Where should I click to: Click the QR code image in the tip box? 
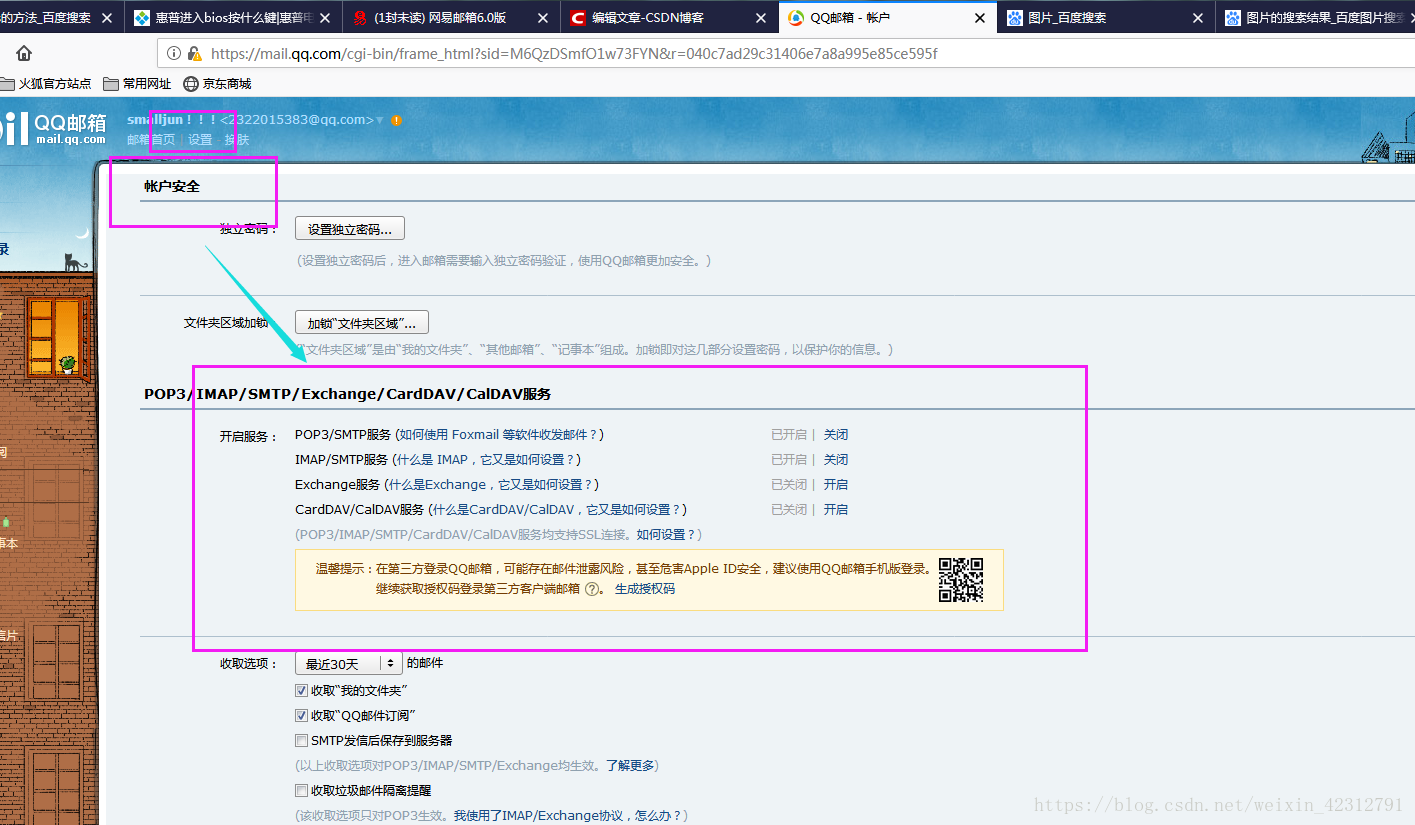[x=961, y=580]
